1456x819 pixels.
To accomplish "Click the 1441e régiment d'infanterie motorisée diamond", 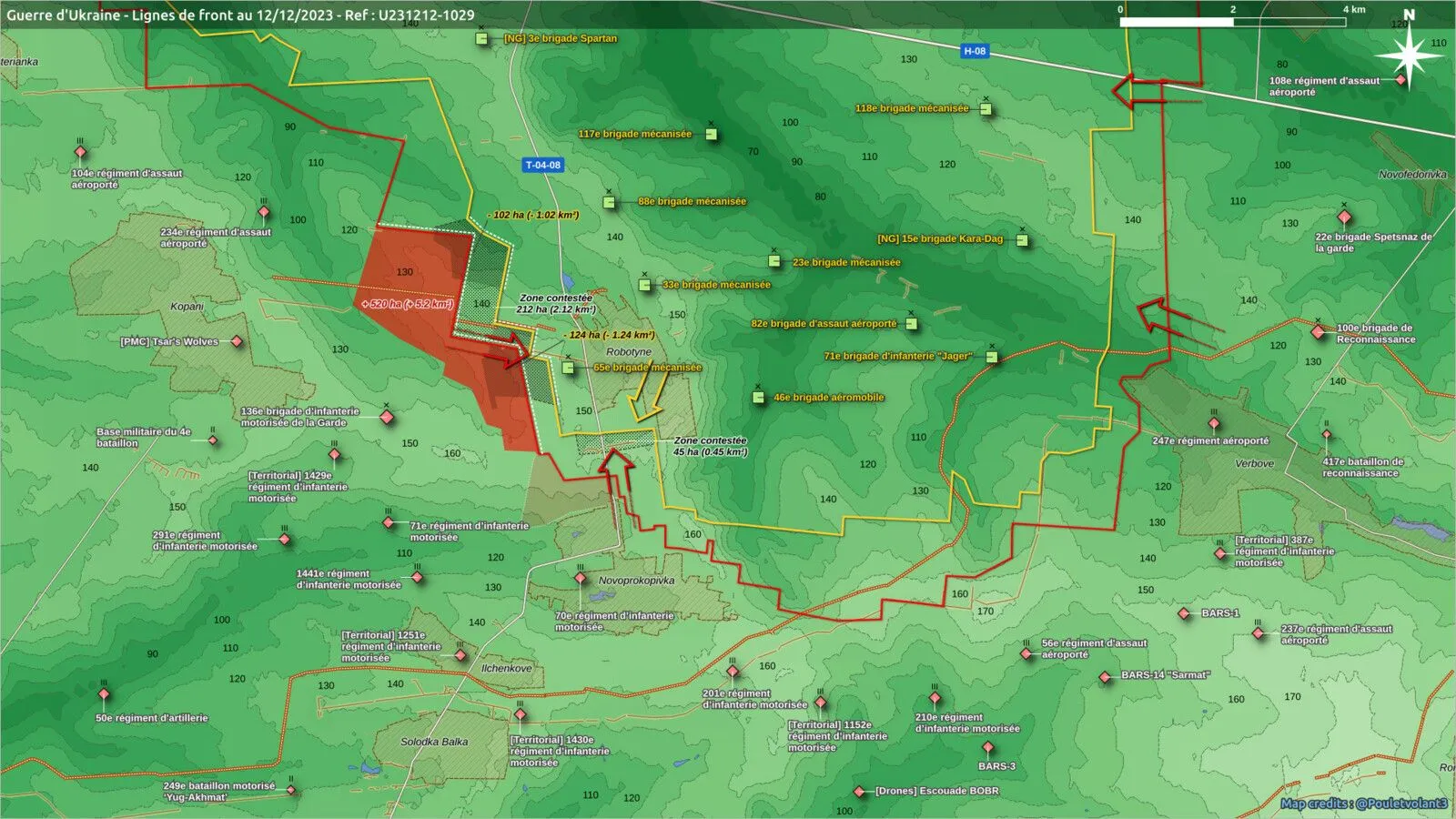I will (x=418, y=577).
